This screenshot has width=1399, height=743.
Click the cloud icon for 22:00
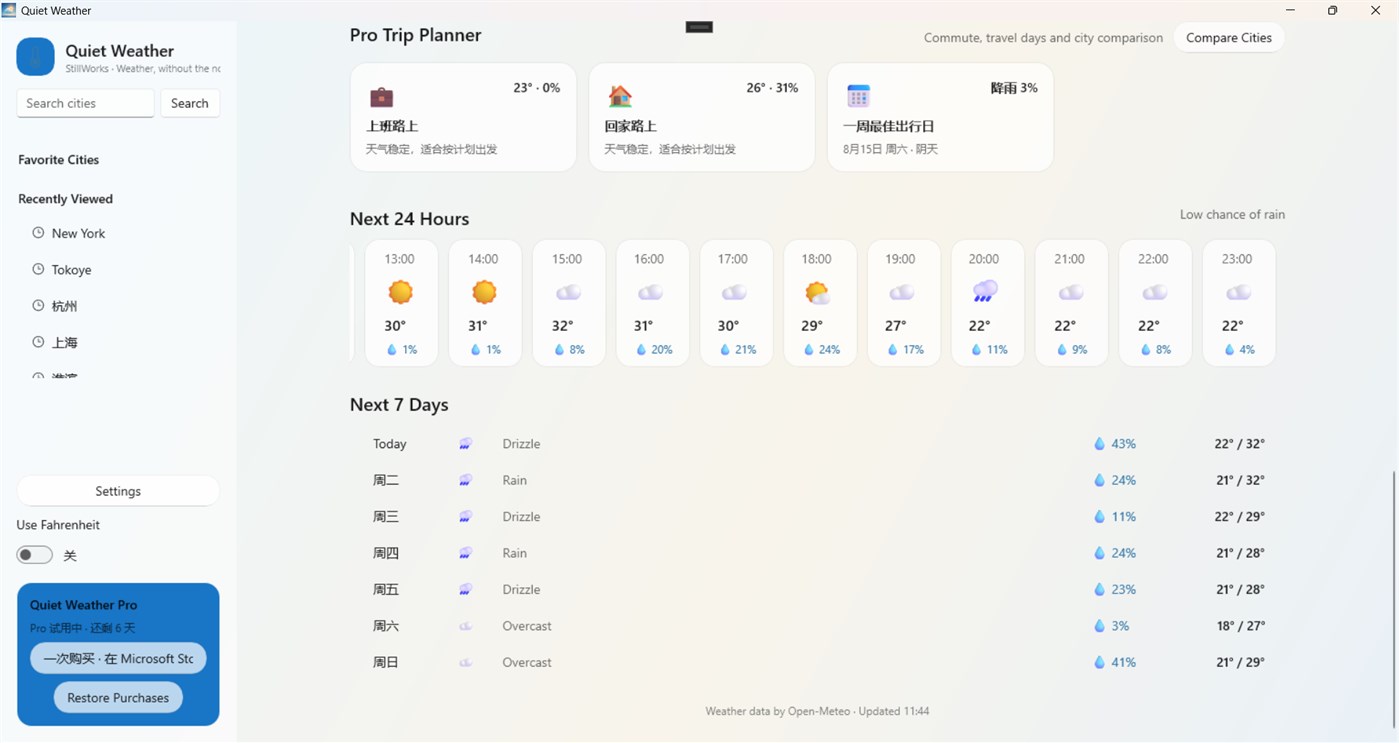[x=1154, y=292]
